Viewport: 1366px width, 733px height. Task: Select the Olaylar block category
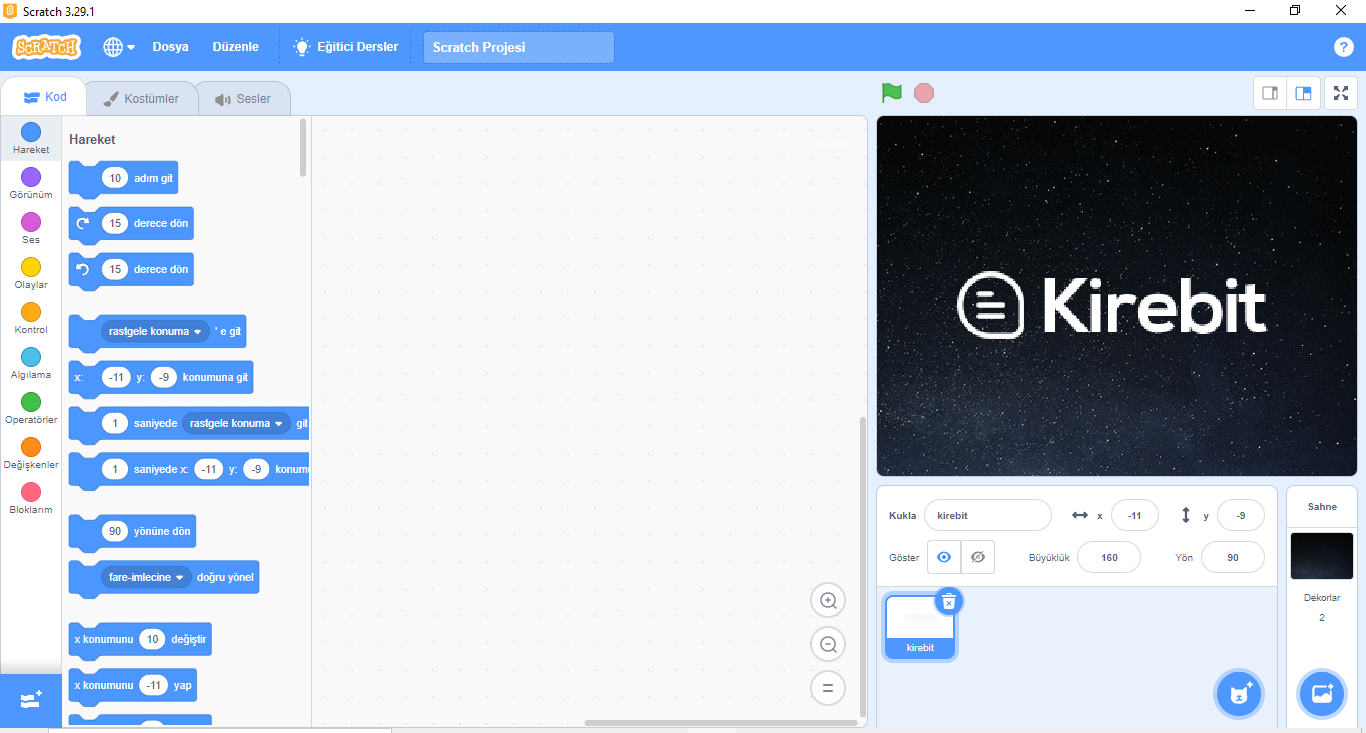pyautogui.click(x=31, y=274)
